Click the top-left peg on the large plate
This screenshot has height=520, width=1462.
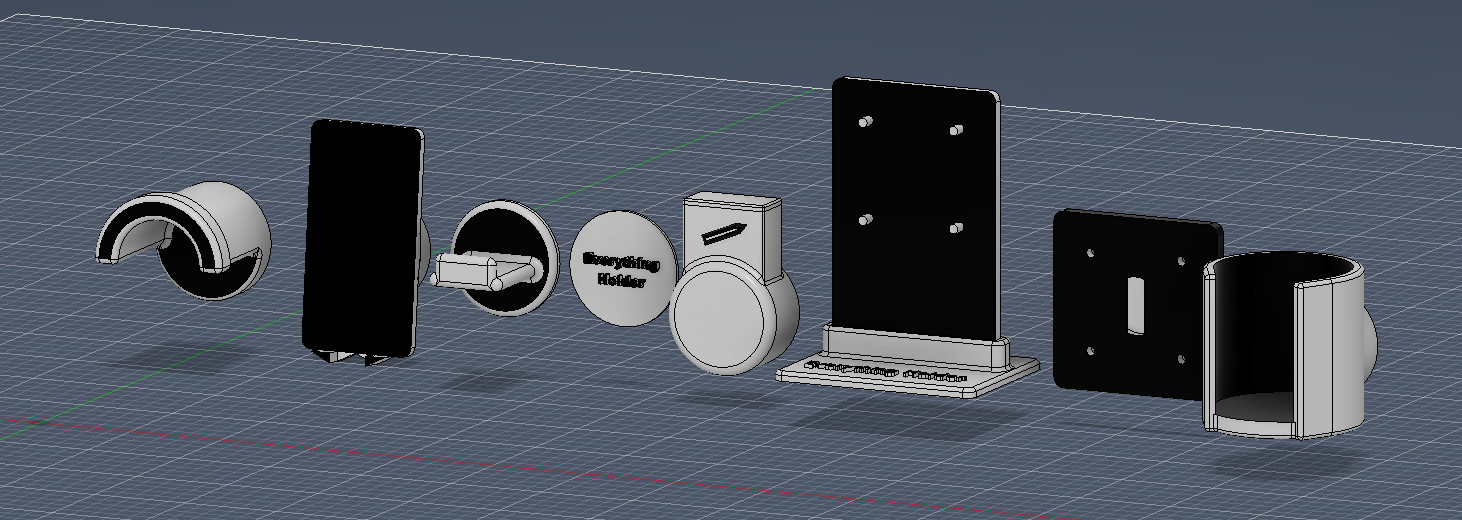coord(865,121)
